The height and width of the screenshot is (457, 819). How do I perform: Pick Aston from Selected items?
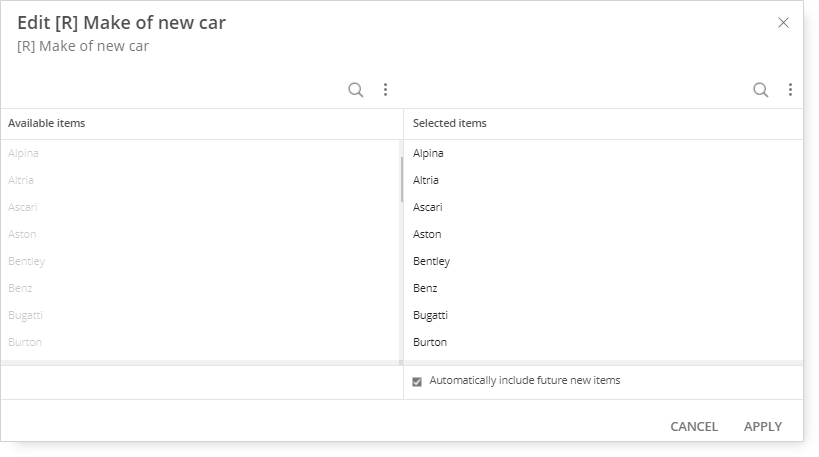click(603, 235)
